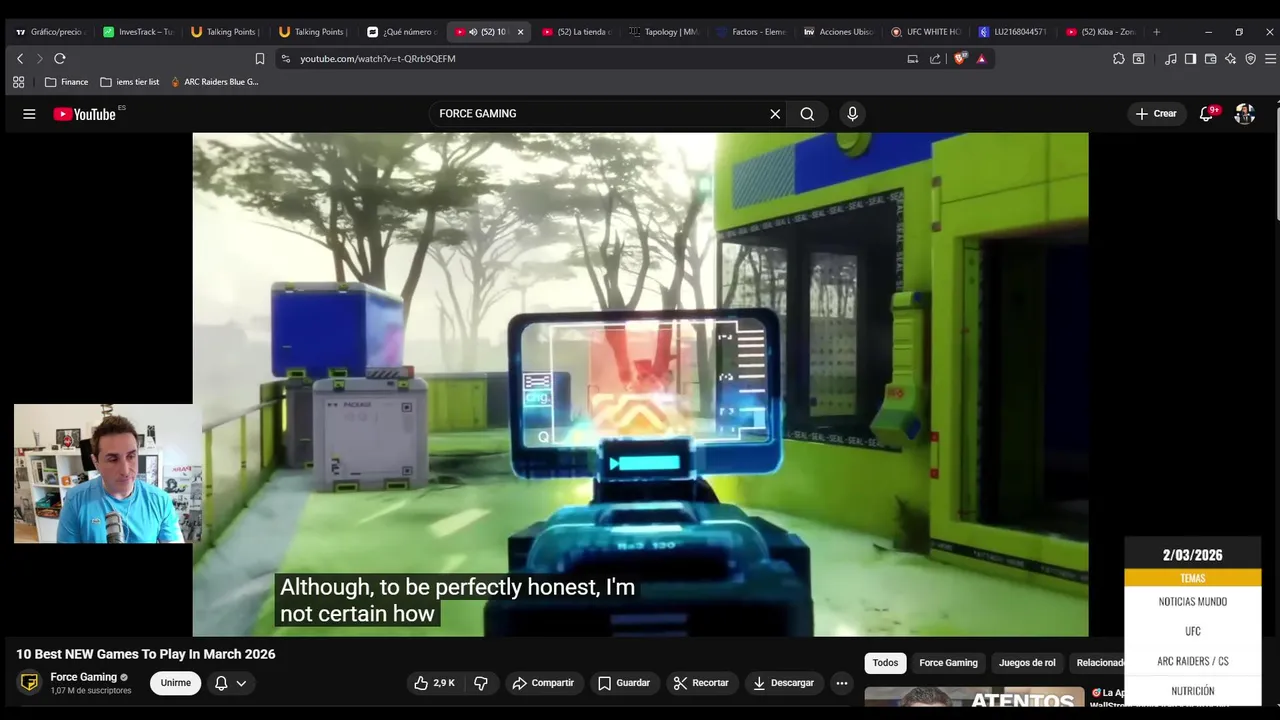
Task: Mute the playing tab via its speaker icon
Action: tap(473, 32)
